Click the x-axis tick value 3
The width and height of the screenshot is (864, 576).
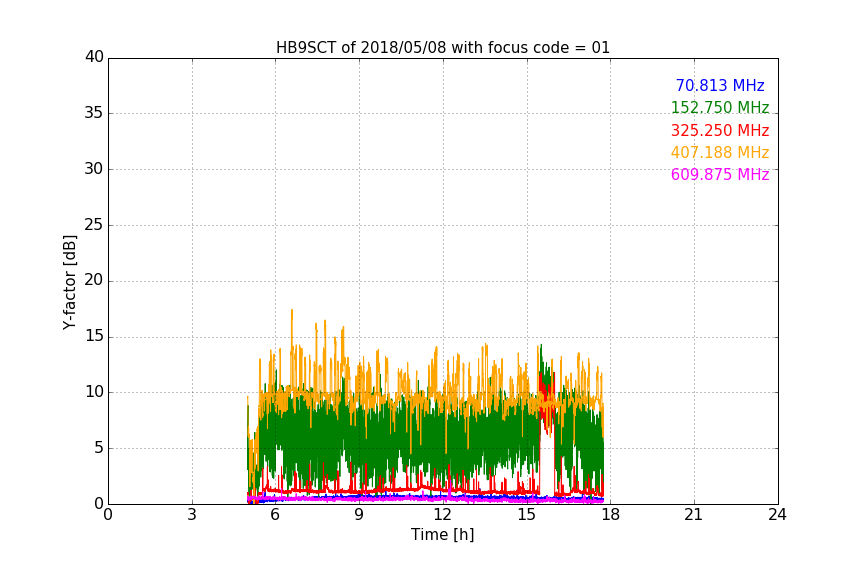coord(192,515)
